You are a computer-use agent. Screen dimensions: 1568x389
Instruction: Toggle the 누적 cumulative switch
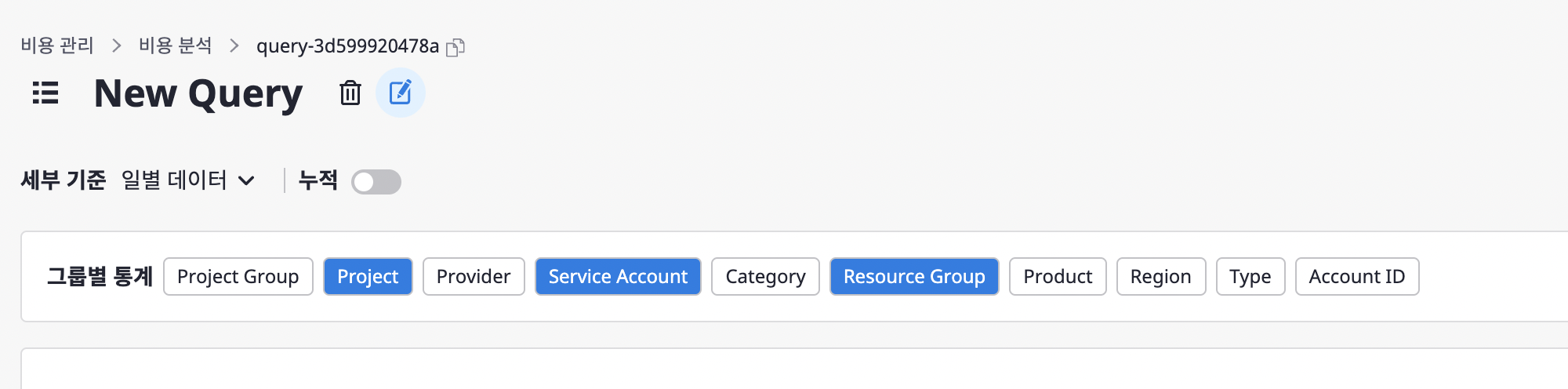click(376, 182)
